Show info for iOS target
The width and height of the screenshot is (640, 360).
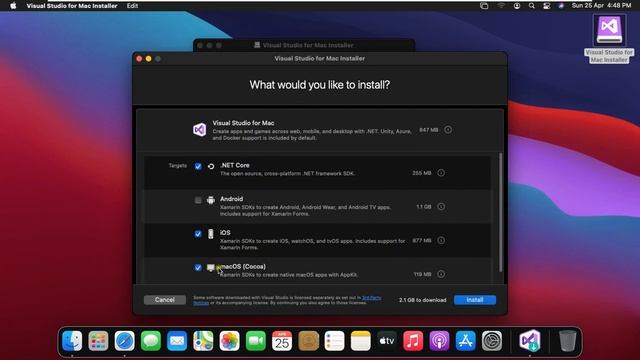point(441,240)
